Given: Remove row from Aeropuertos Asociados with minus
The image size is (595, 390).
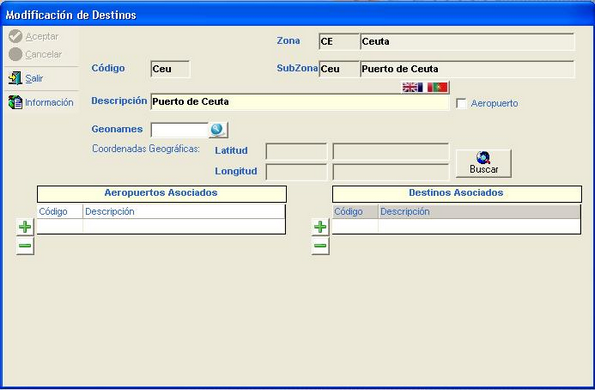Looking at the screenshot, I should click(25, 246).
